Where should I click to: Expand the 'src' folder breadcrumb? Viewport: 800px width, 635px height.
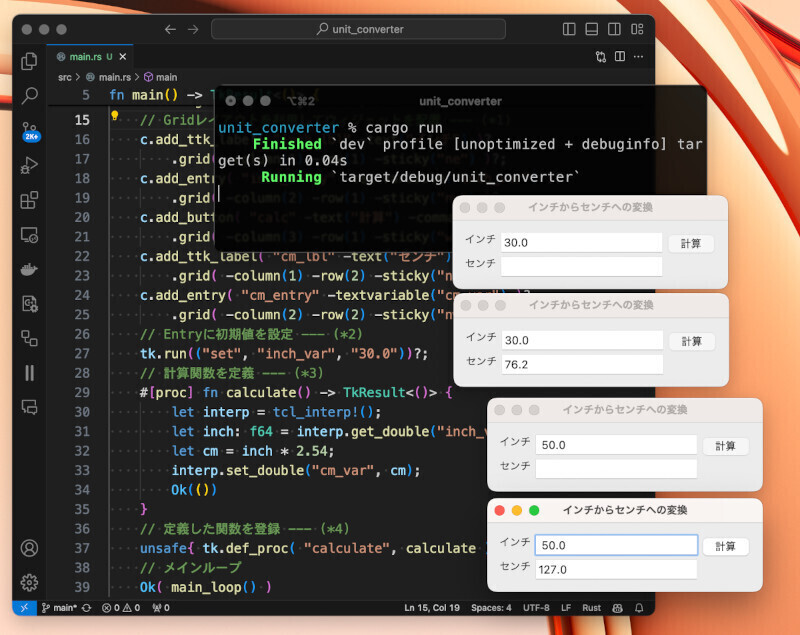(x=64, y=76)
